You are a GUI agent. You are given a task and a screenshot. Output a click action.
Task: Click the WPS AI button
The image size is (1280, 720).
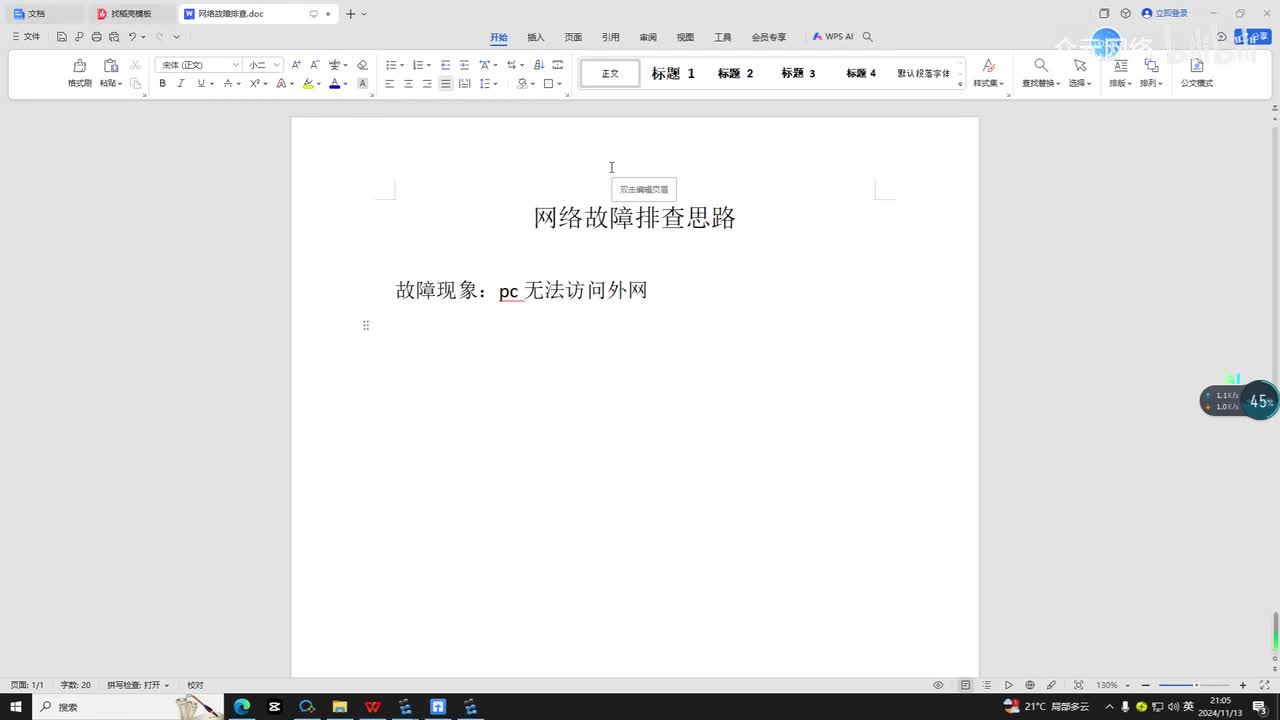tap(833, 37)
